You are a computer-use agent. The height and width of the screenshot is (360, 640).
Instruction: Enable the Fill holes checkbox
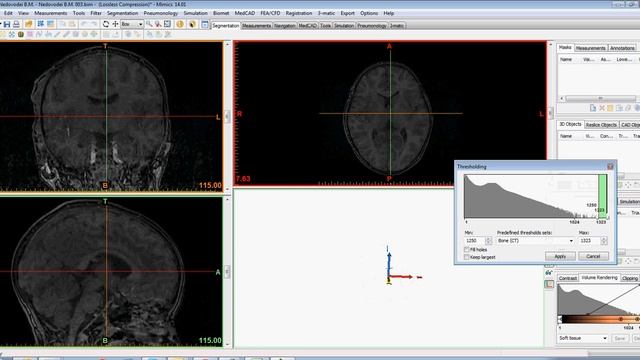click(467, 249)
